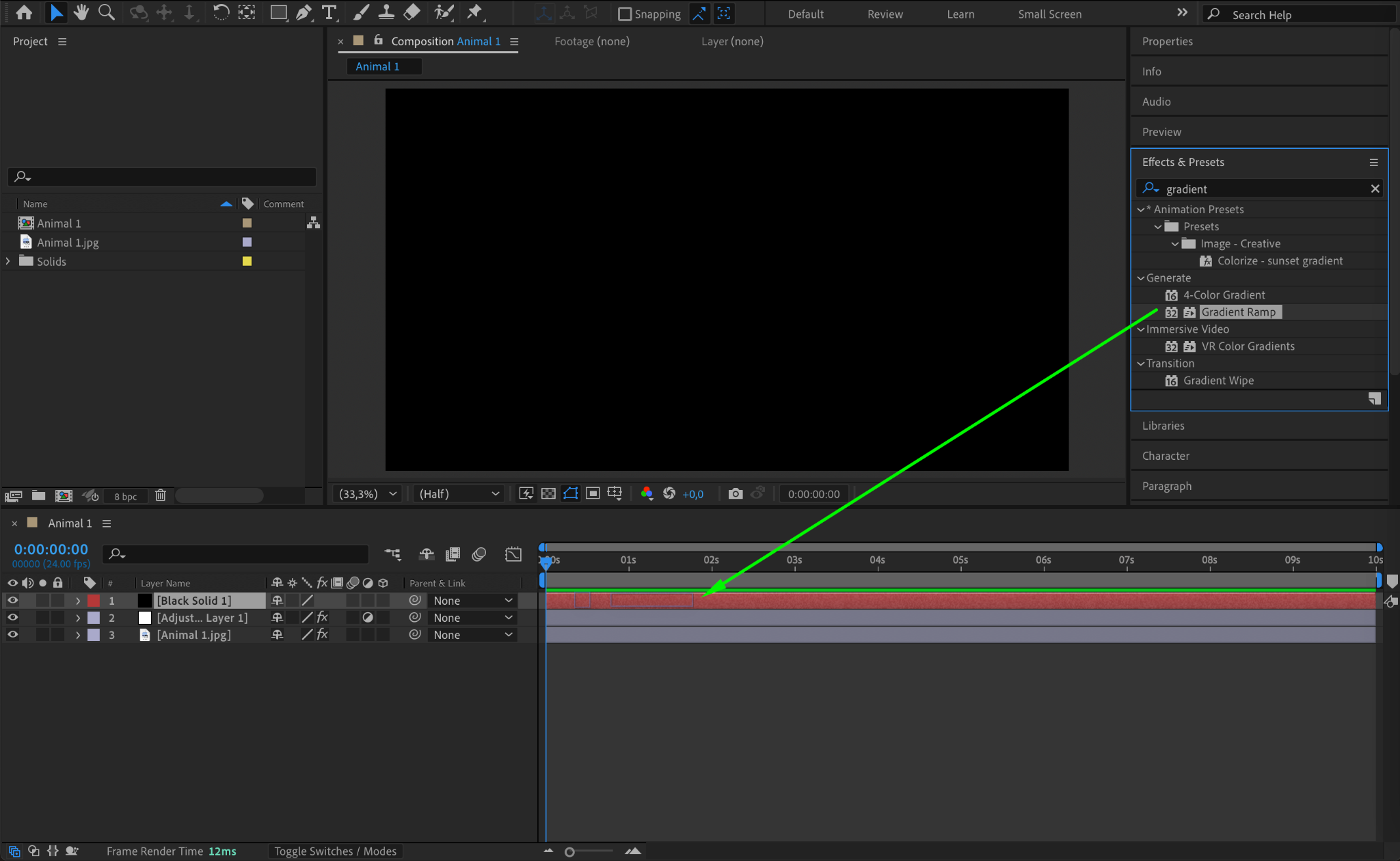This screenshot has height=861, width=1400.
Task: Clear the gradient search field
Action: (x=1375, y=189)
